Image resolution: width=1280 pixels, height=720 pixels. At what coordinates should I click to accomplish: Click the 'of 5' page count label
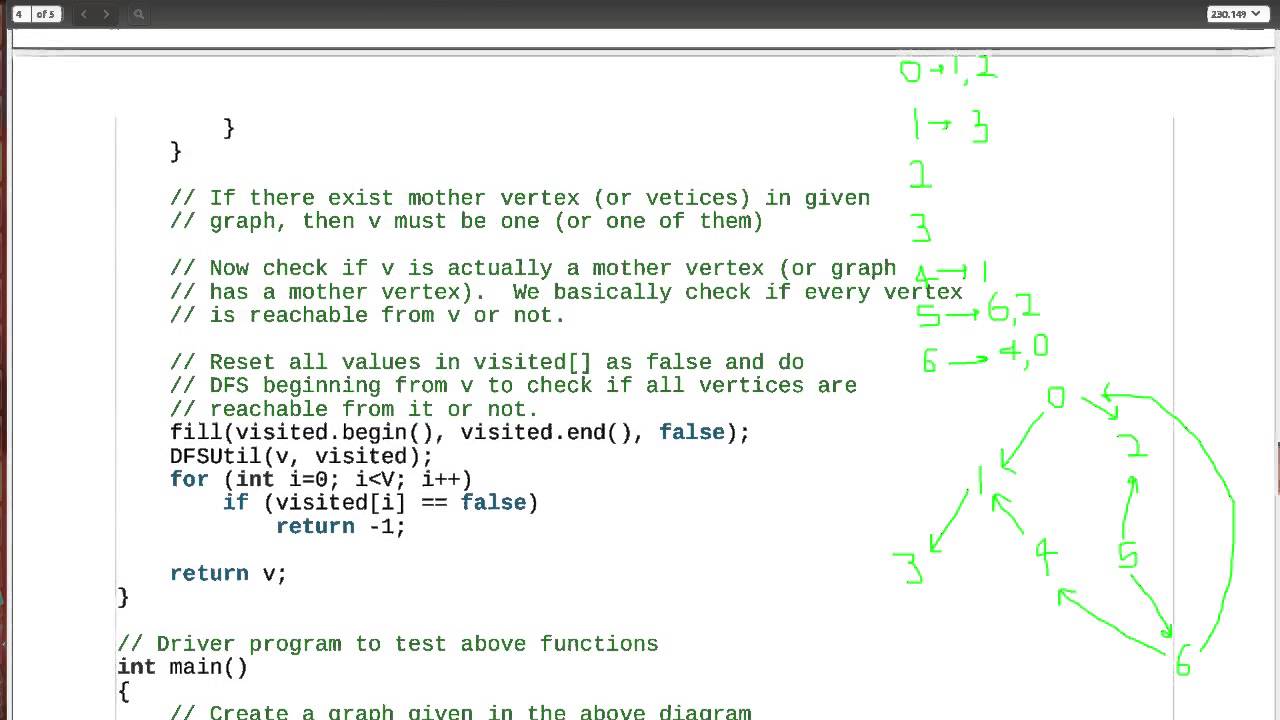click(x=46, y=14)
